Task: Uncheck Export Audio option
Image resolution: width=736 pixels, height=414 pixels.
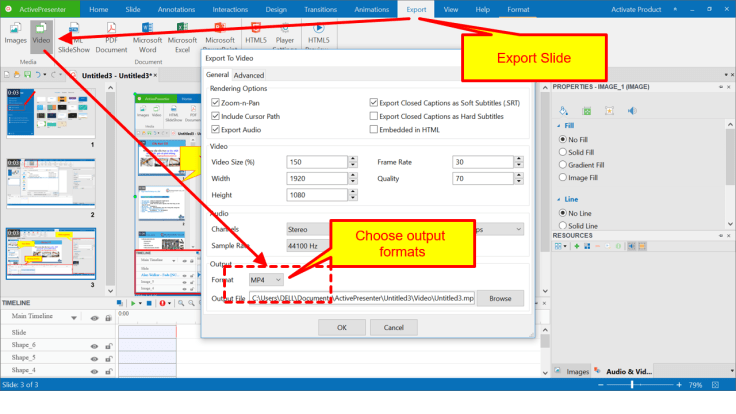Action: pyautogui.click(x=215, y=129)
